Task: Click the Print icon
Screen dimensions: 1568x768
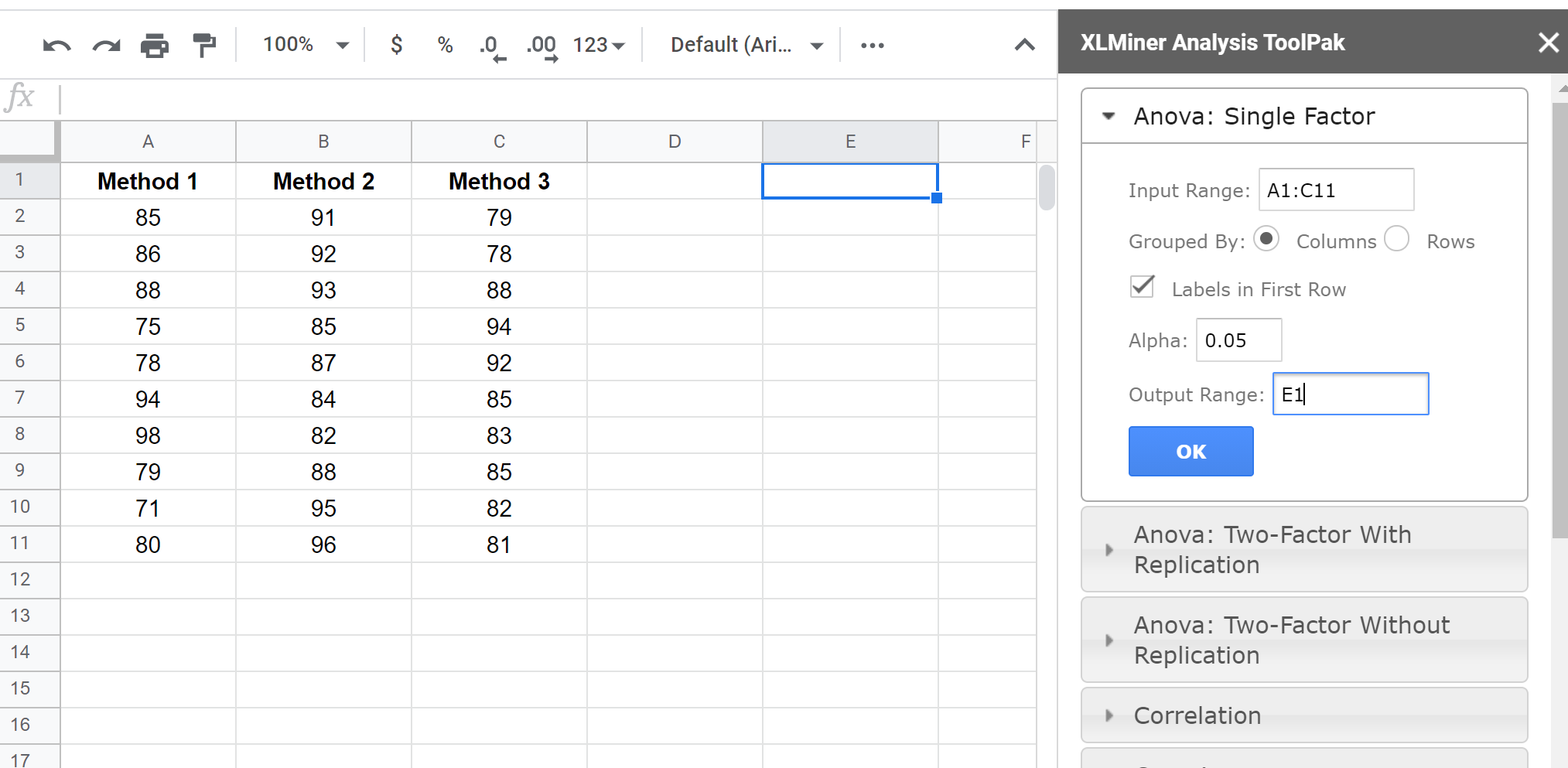Action: click(x=155, y=46)
